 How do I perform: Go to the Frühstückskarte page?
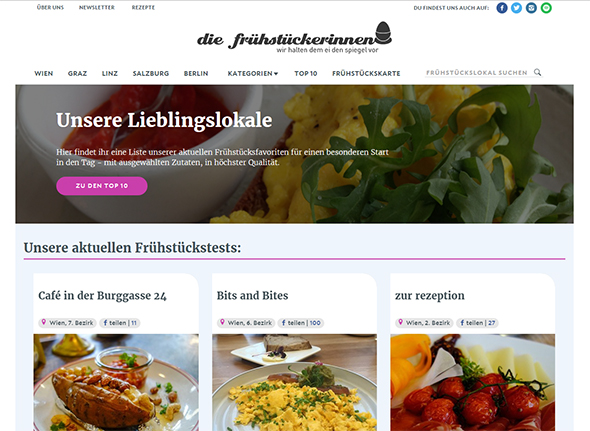click(x=366, y=73)
